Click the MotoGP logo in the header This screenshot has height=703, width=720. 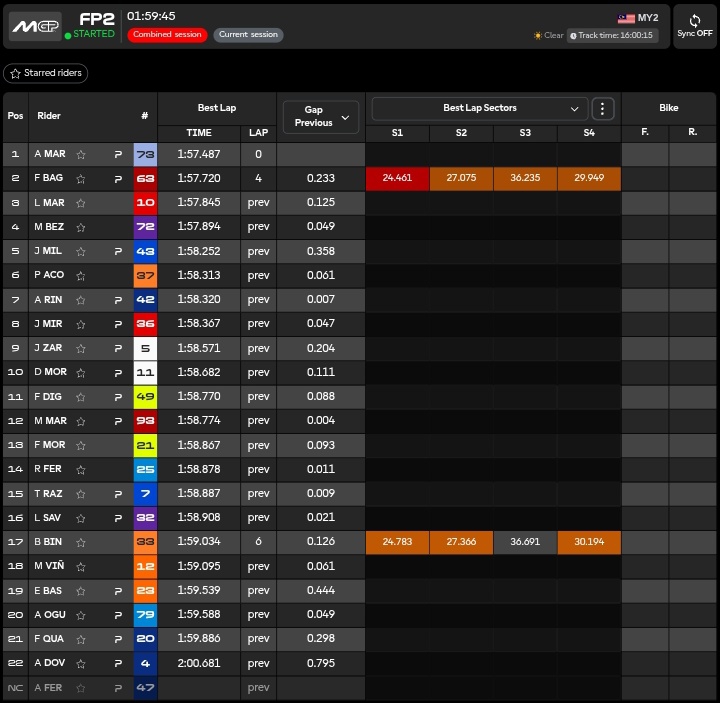pos(35,26)
